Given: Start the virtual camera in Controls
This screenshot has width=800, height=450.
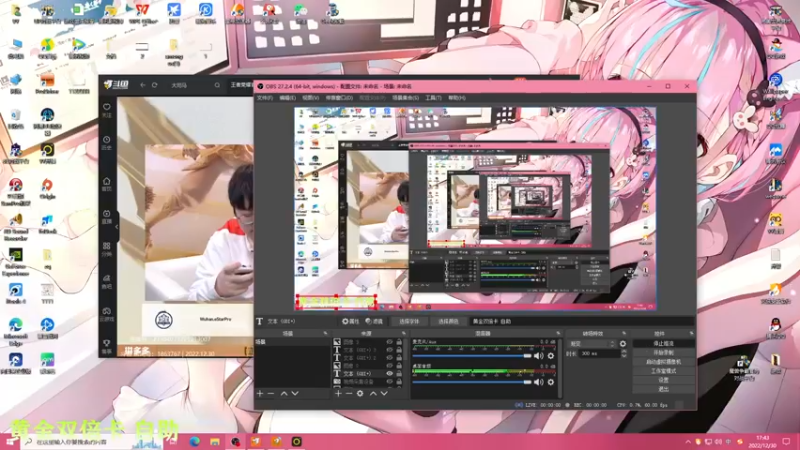Looking at the screenshot, I should pyautogui.click(x=663, y=362).
